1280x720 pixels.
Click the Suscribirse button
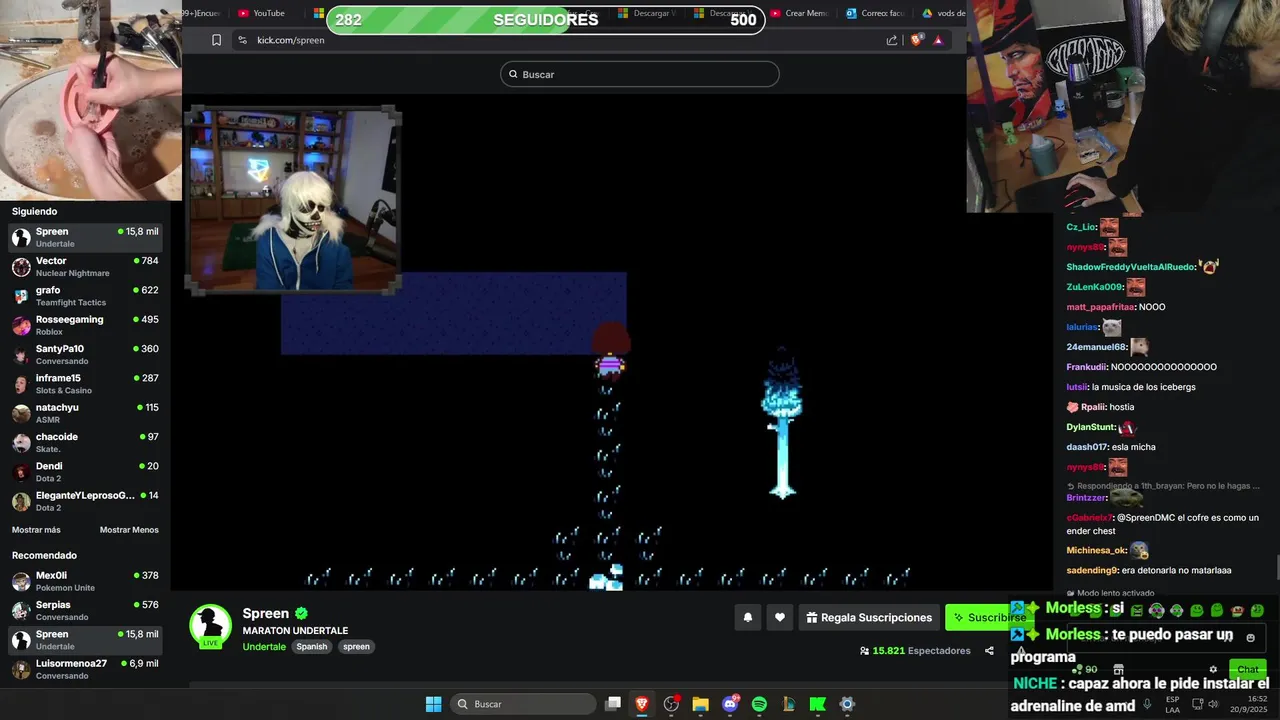click(987, 618)
